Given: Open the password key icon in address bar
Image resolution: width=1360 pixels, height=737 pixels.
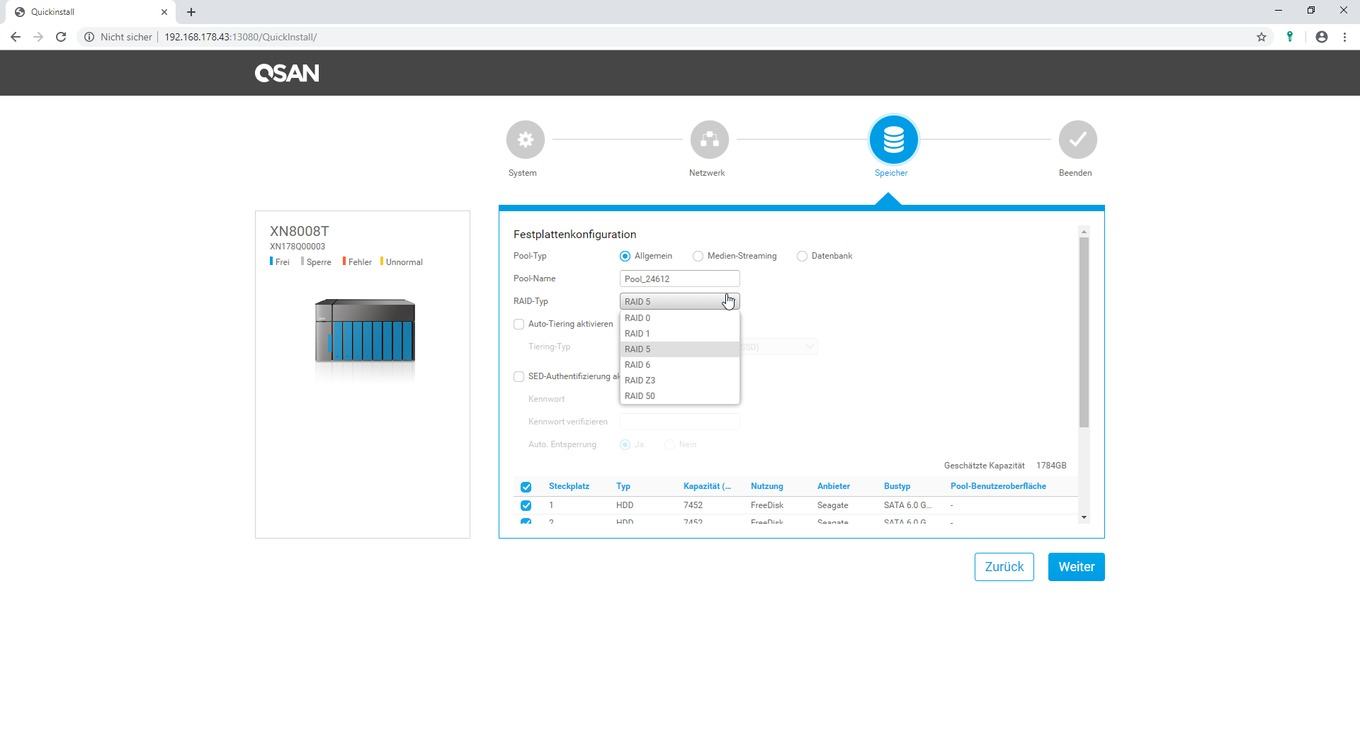Looking at the screenshot, I should (1290, 37).
